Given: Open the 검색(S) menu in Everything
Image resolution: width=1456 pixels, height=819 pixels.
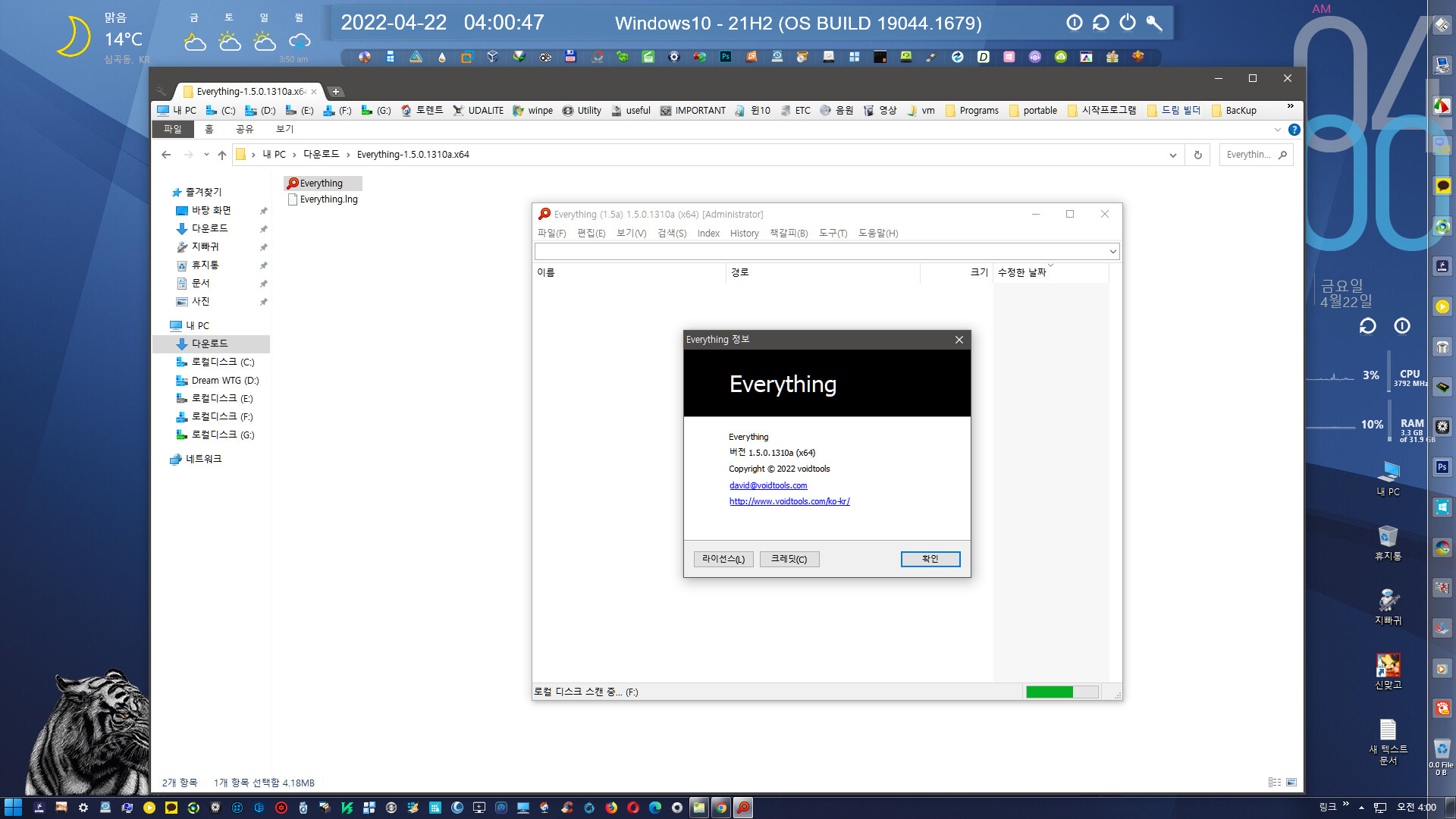Looking at the screenshot, I should (x=672, y=234).
